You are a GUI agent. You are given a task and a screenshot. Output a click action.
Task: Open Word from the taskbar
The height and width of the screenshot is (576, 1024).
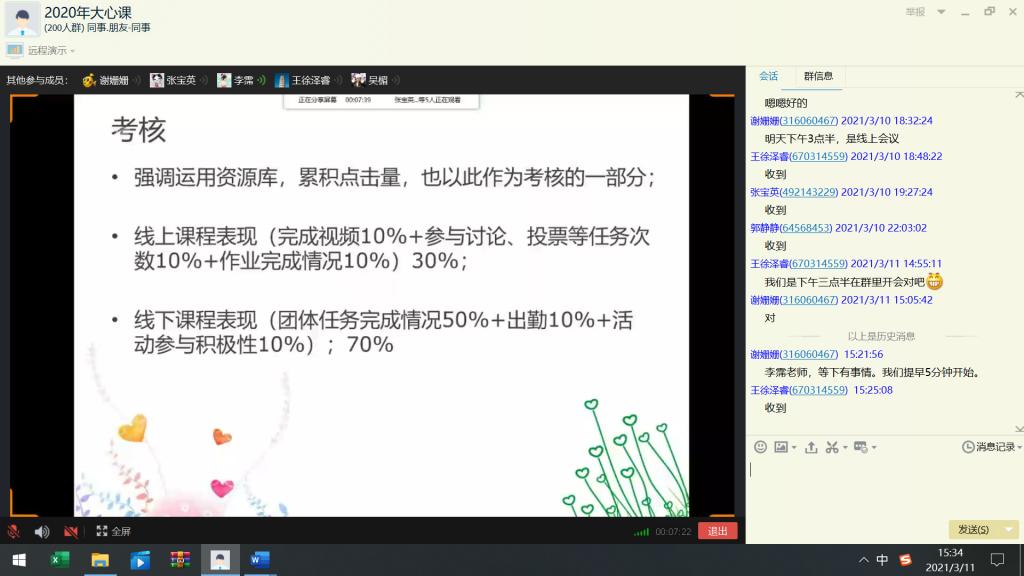pos(260,559)
